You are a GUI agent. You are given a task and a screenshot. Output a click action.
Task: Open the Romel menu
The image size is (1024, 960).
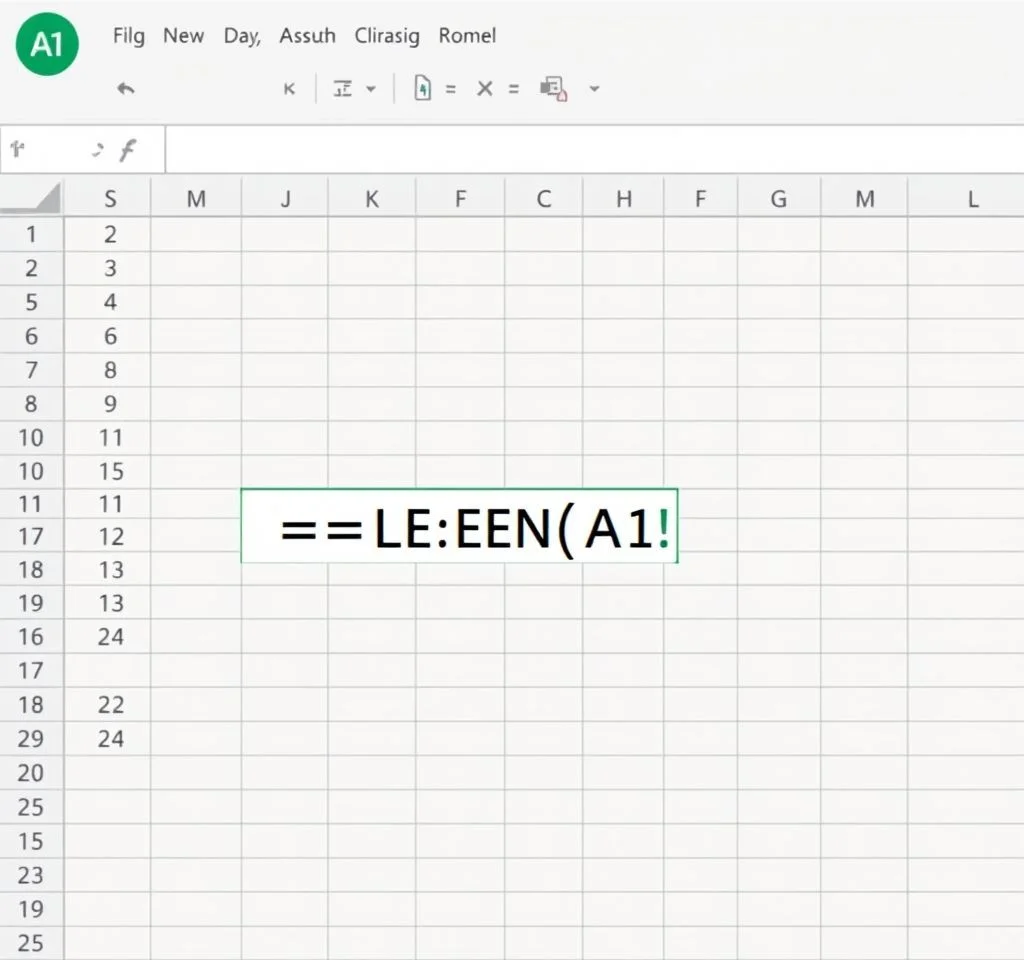[467, 36]
